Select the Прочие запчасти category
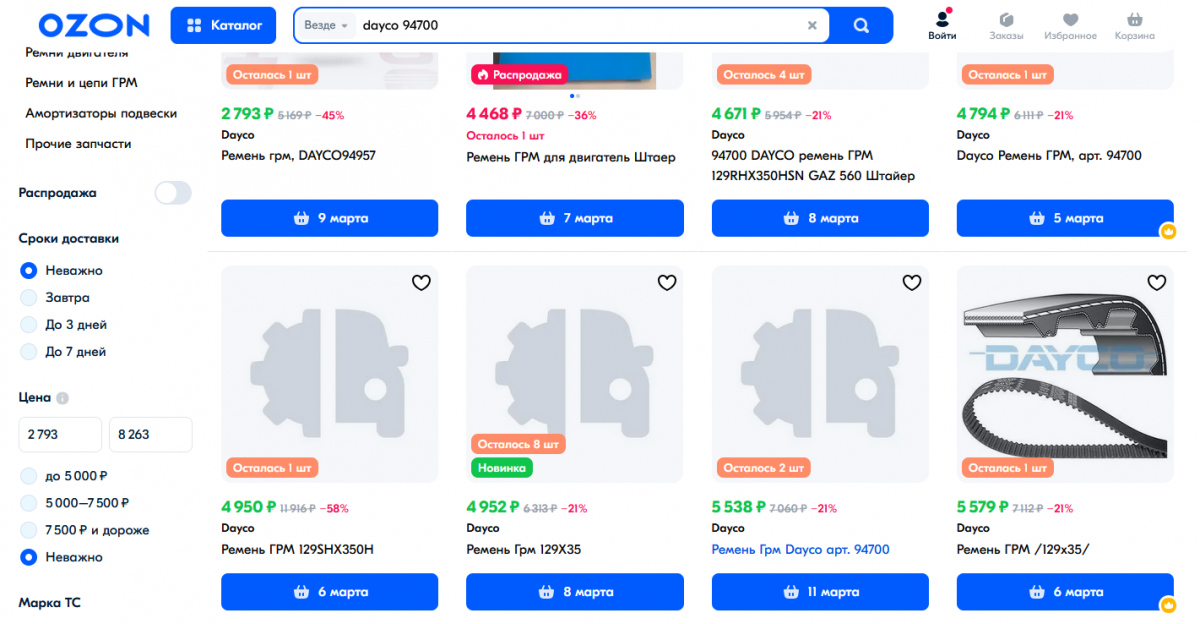 78,143
